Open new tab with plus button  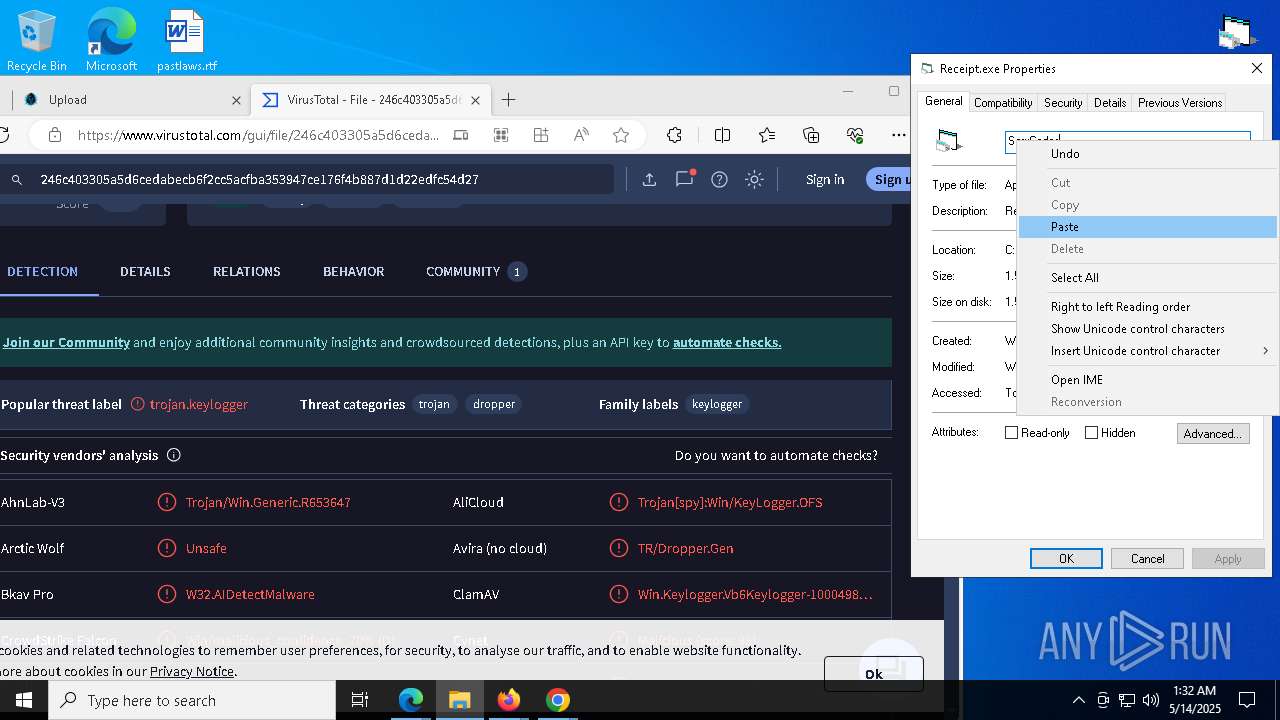(508, 99)
